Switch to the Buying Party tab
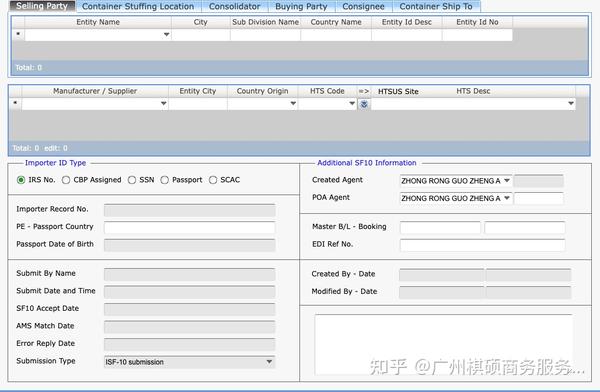 tap(301, 7)
